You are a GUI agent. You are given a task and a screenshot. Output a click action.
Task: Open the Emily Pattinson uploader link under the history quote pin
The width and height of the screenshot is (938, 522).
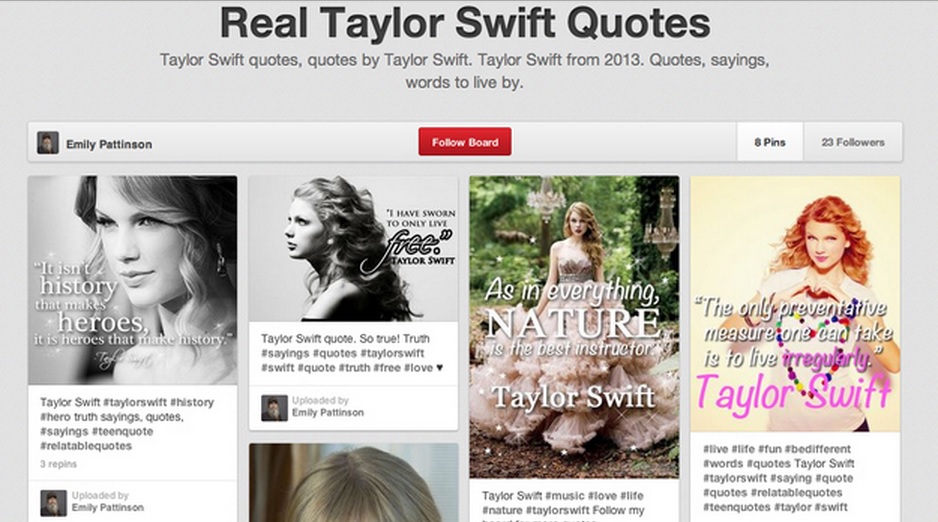(x=108, y=508)
